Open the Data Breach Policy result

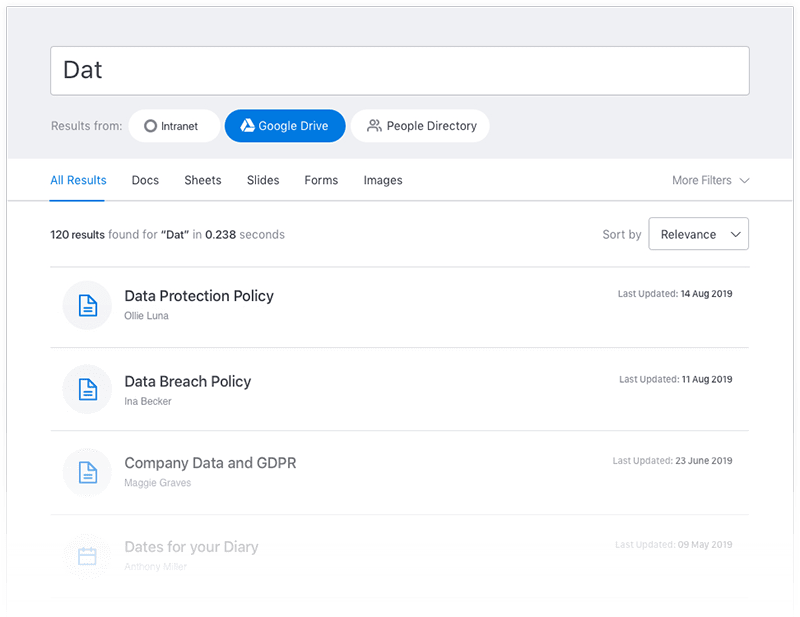[x=188, y=381]
